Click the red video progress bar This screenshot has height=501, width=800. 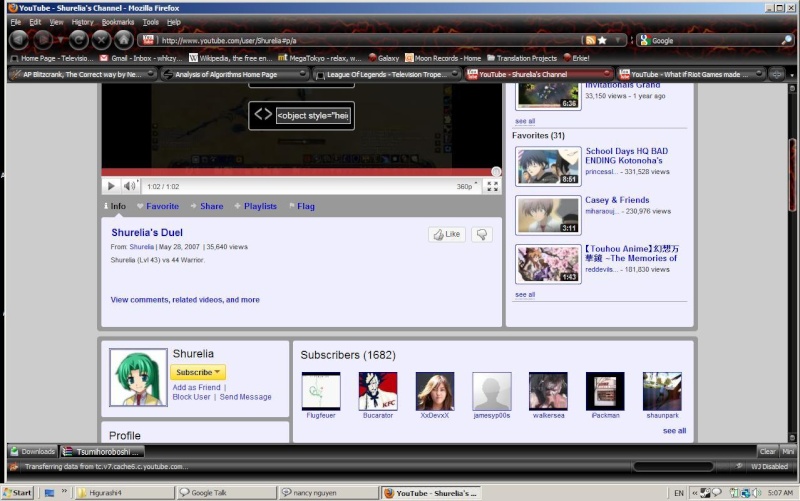301,172
